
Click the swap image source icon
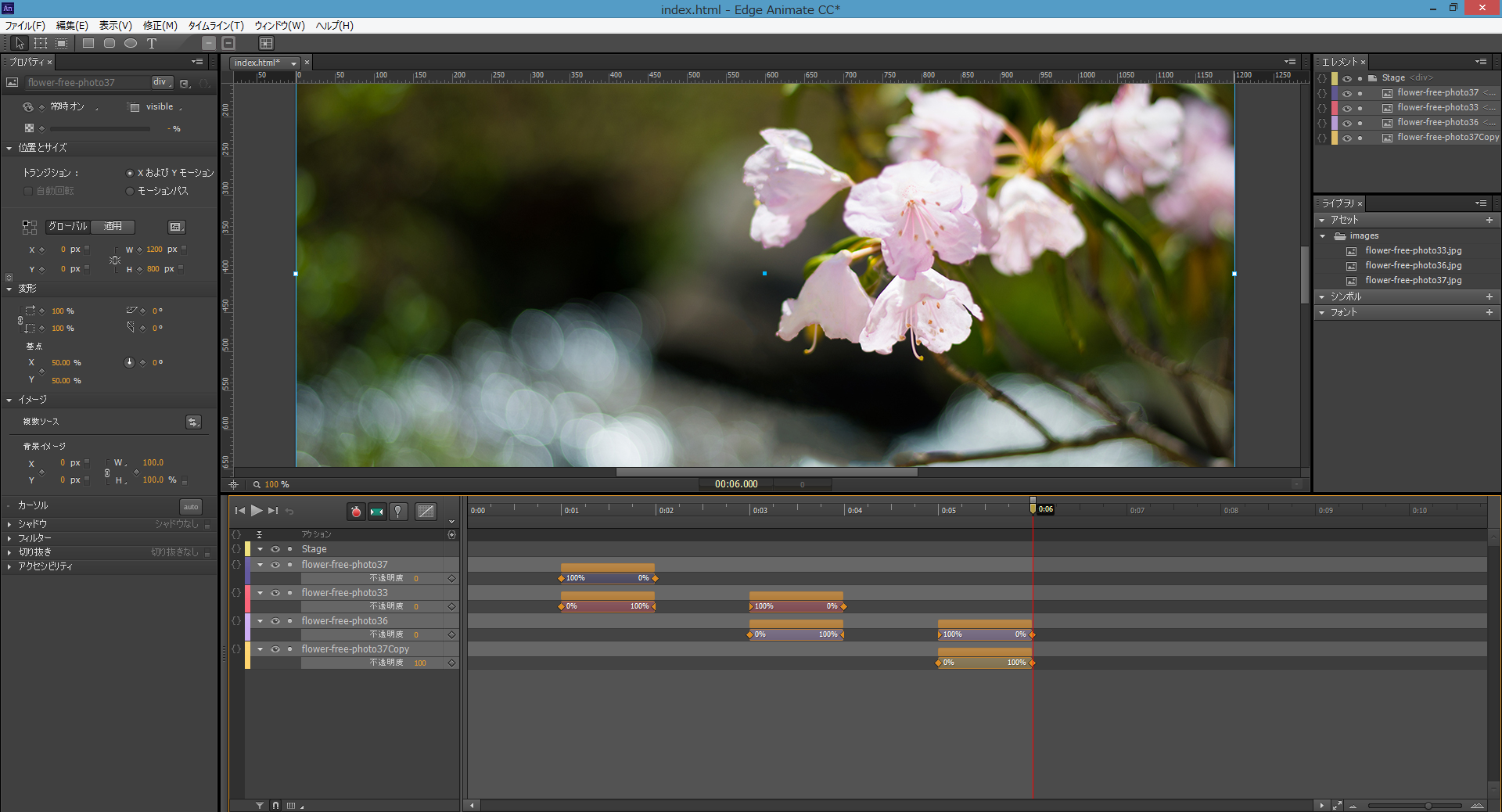pos(193,422)
